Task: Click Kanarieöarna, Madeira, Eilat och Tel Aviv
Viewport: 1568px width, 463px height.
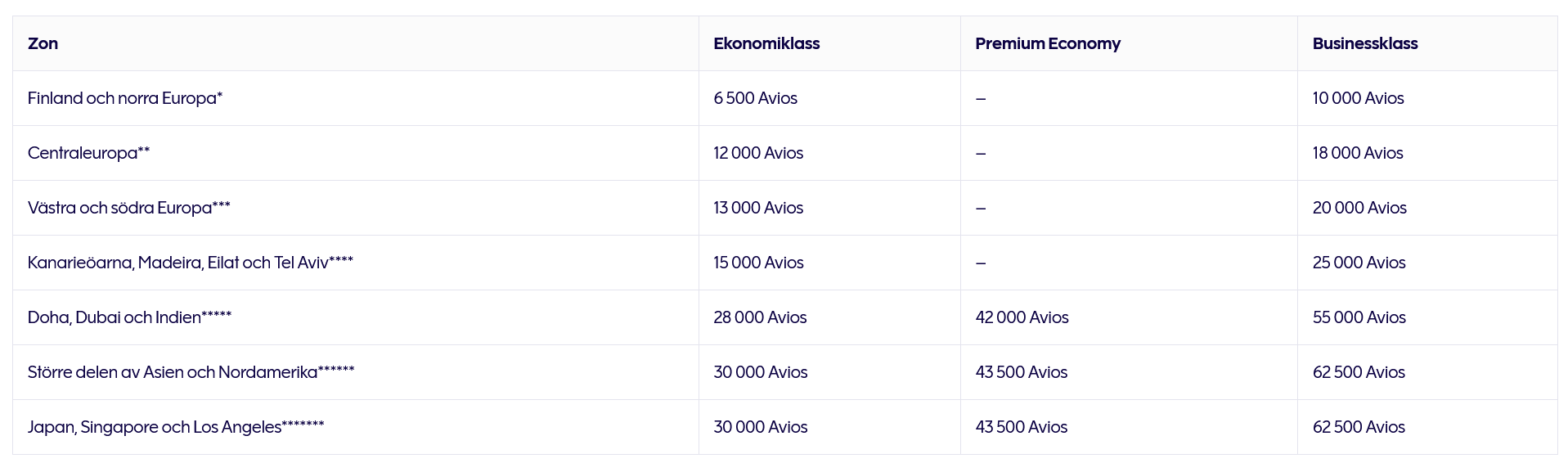Action: tap(190, 263)
